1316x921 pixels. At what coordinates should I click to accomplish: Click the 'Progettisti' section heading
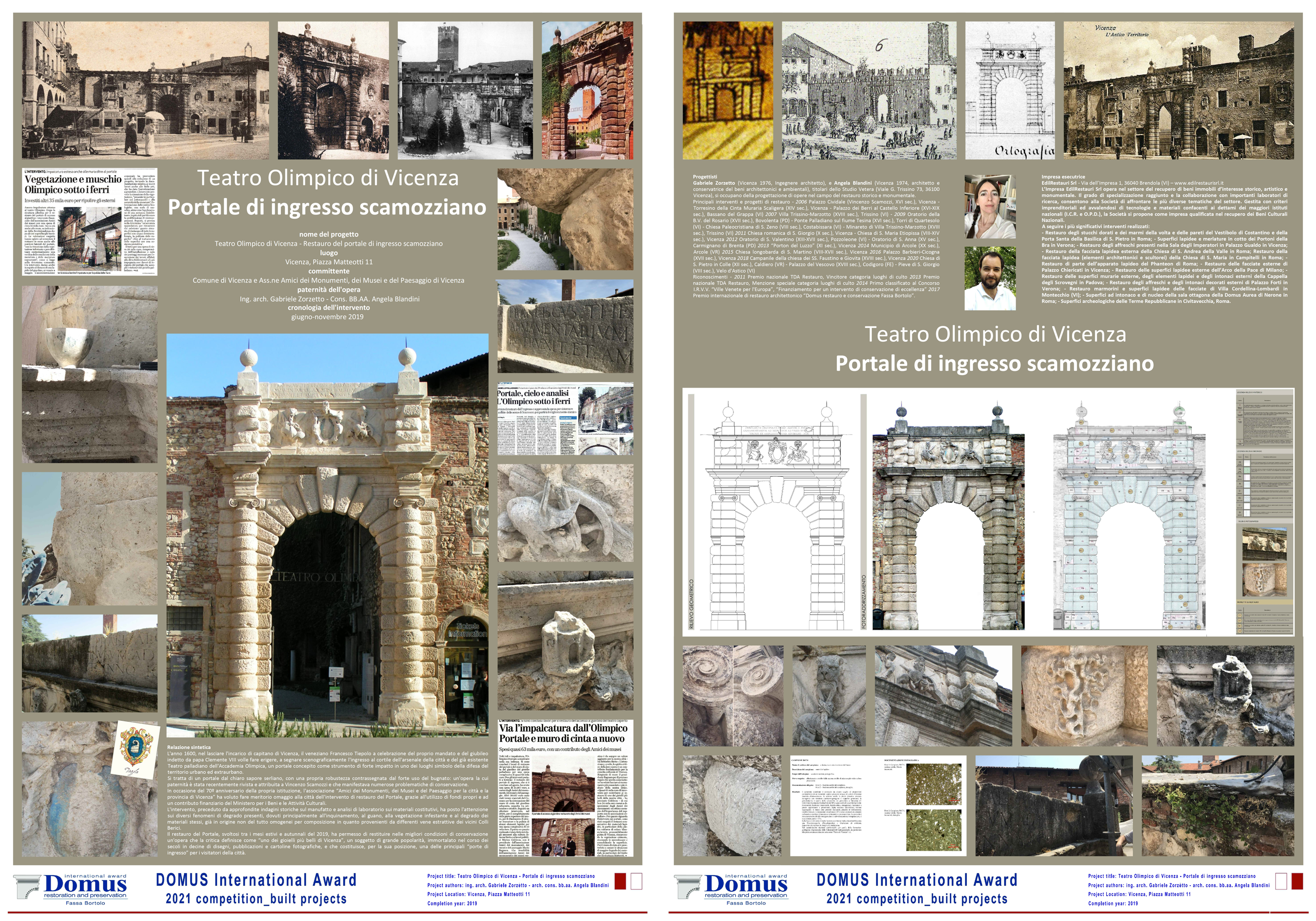[x=705, y=177]
